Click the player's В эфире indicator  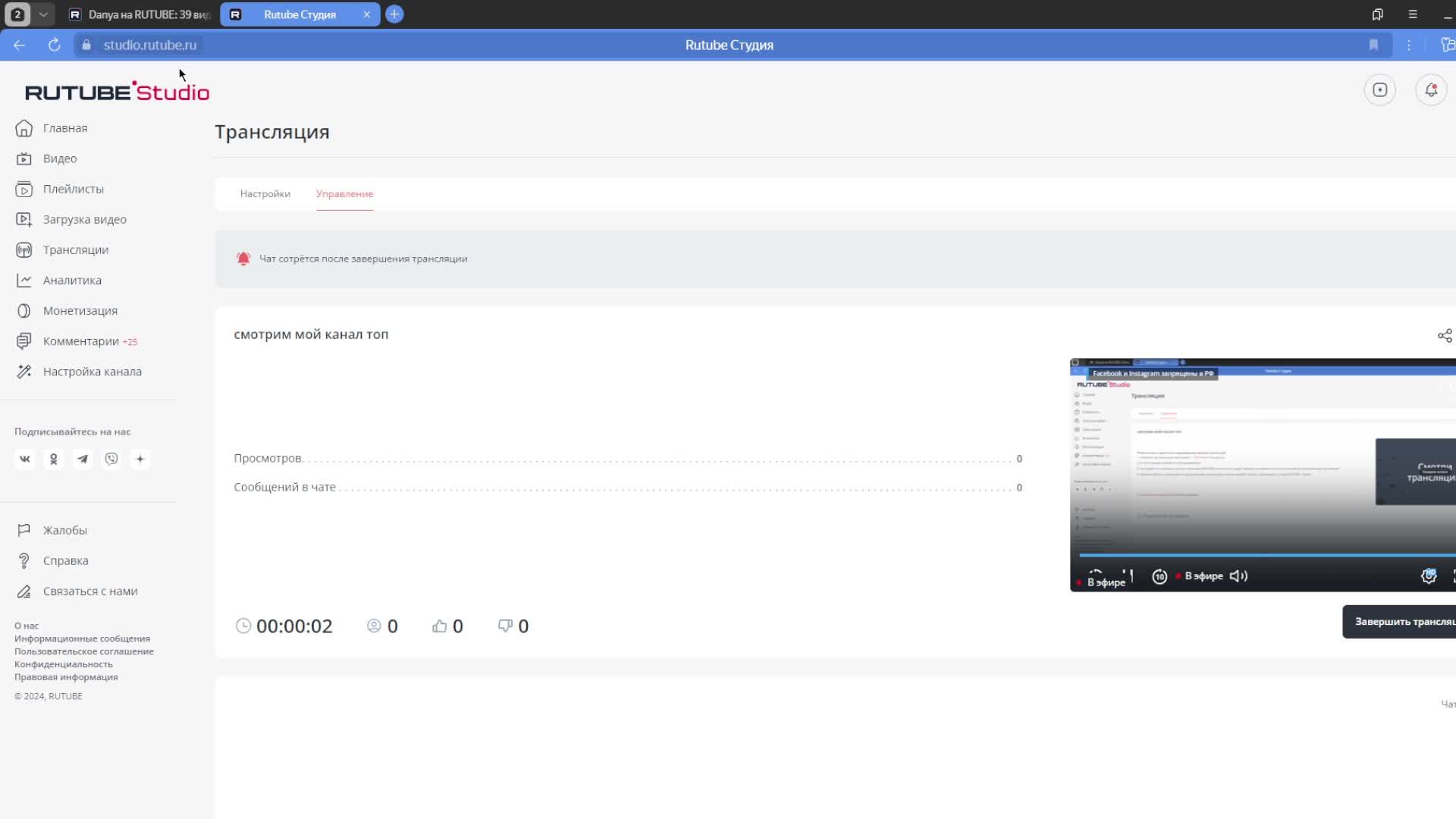tap(1199, 576)
